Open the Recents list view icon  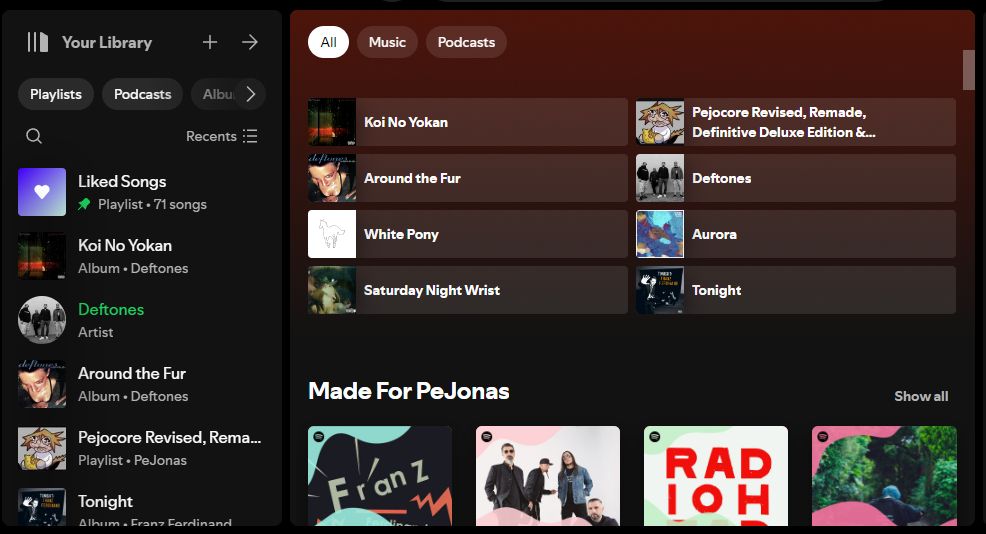coord(250,136)
